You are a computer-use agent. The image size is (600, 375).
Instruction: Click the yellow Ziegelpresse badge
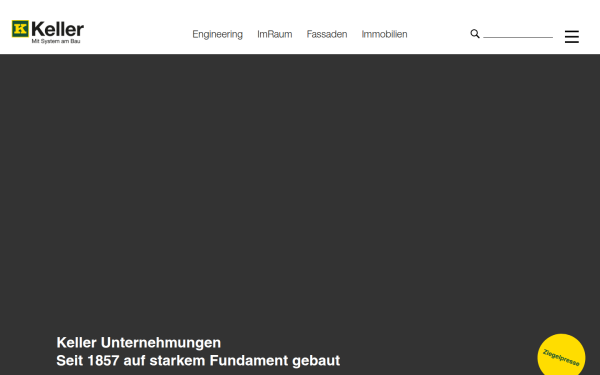point(561,355)
